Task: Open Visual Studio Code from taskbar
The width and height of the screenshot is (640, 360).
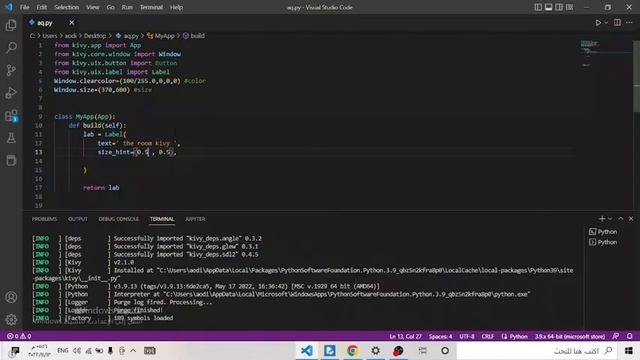Action: 307,351
